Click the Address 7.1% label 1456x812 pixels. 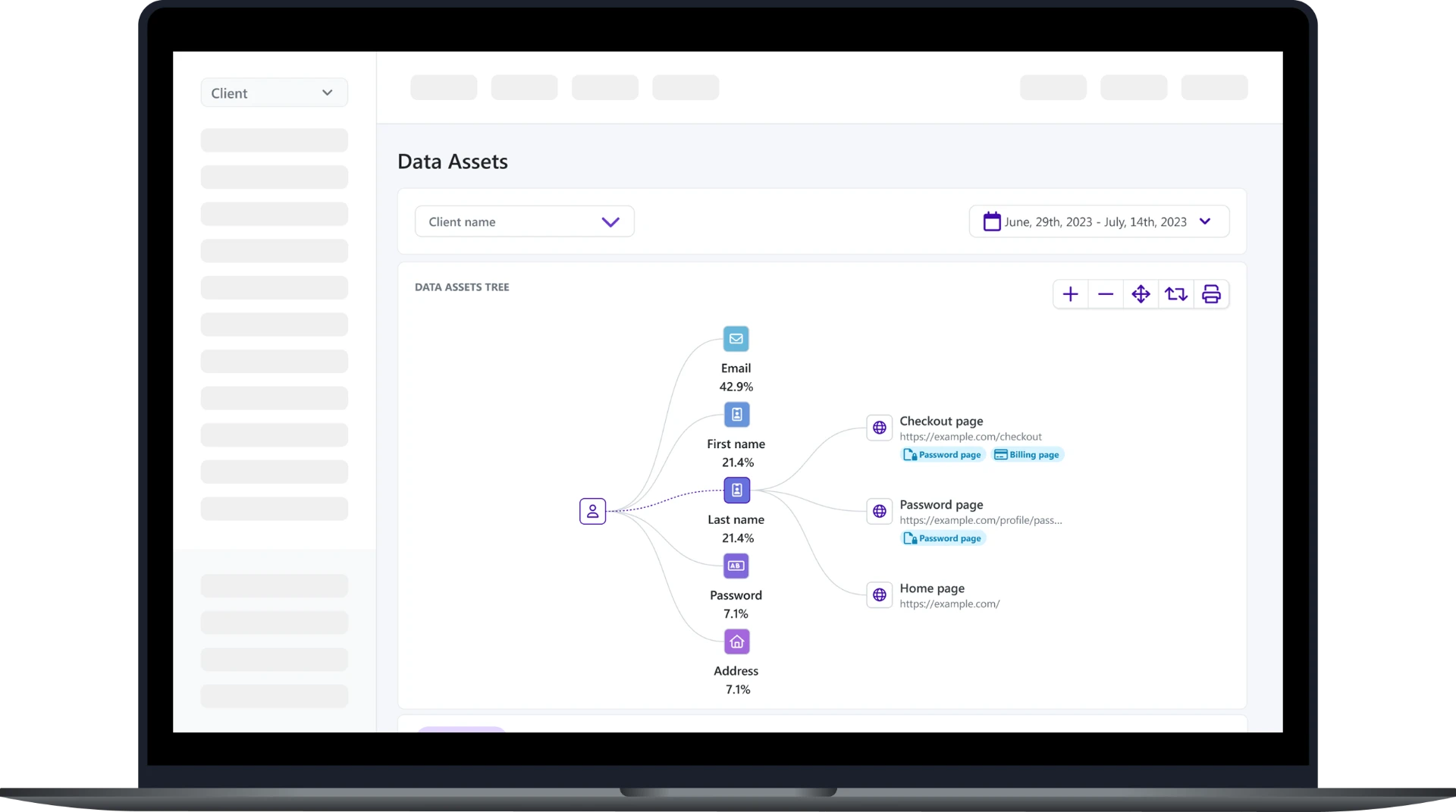(736, 680)
